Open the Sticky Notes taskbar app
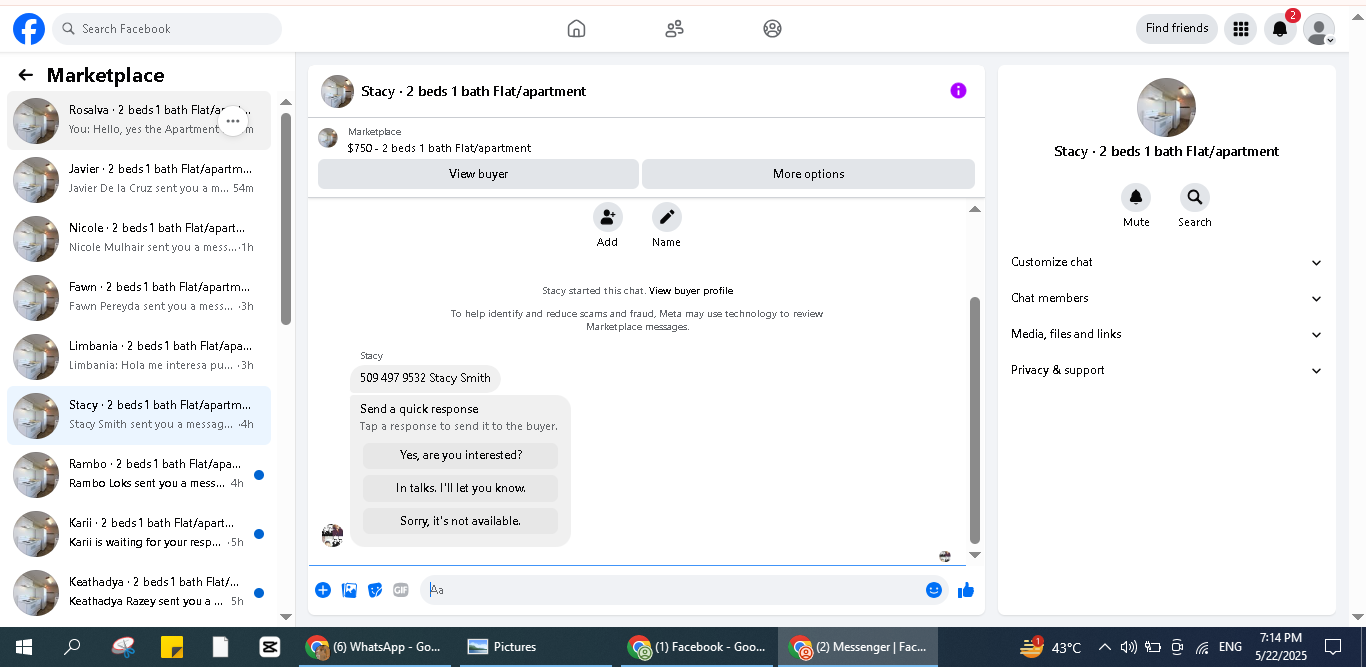 click(x=172, y=647)
